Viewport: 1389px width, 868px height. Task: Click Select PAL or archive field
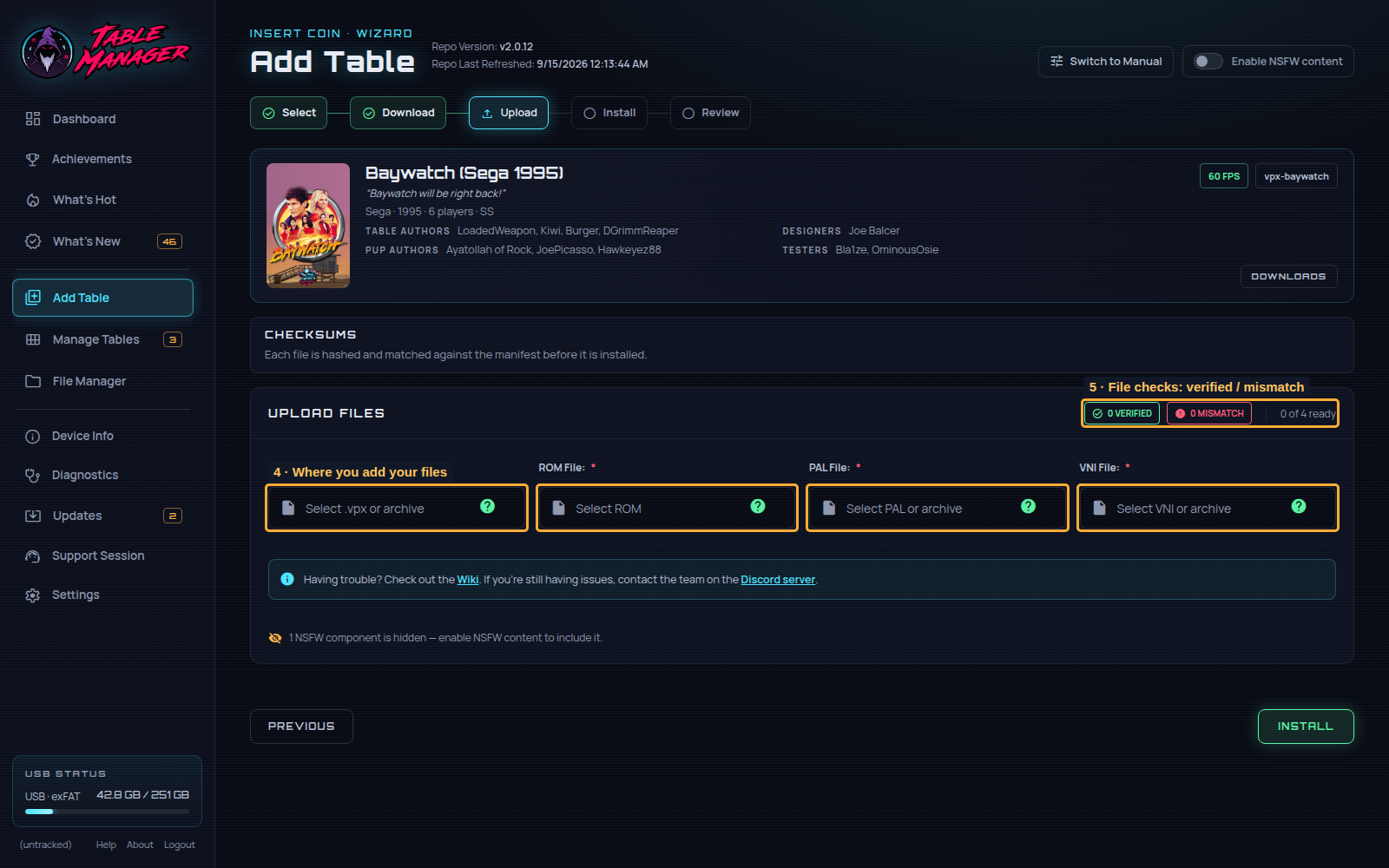pyautogui.click(x=938, y=508)
